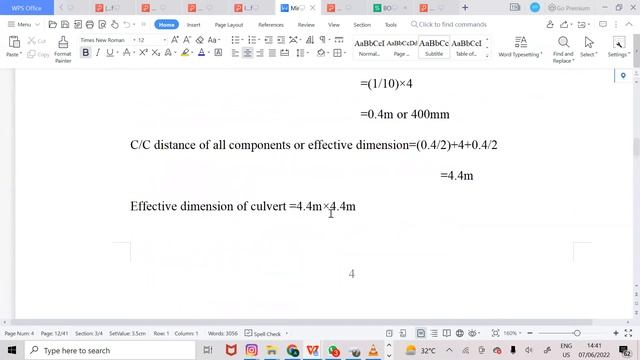
Task: Click the zoom slider handle
Action: pyautogui.click(x=577, y=333)
